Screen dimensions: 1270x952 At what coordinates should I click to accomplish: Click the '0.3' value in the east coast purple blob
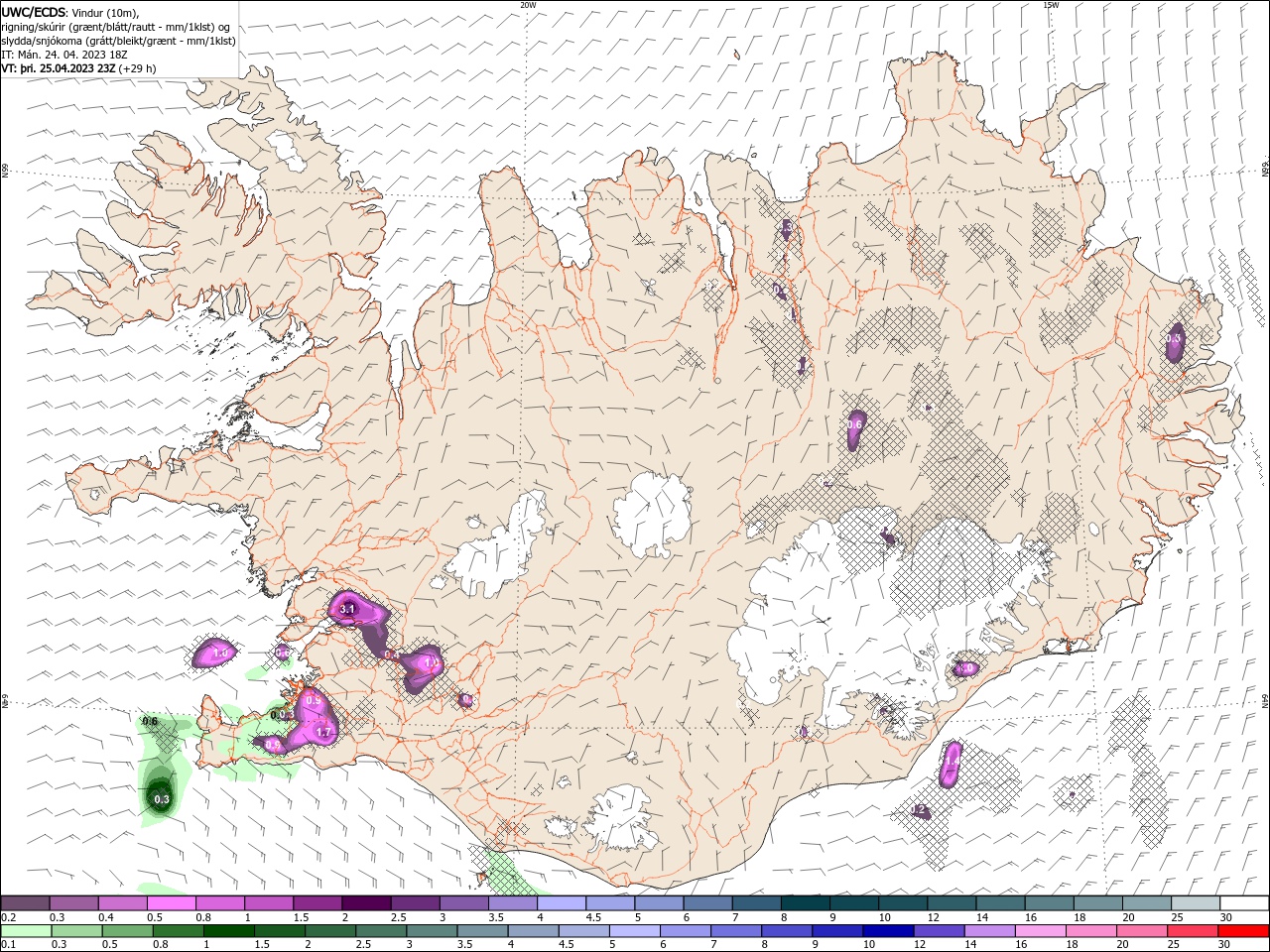point(1173,338)
